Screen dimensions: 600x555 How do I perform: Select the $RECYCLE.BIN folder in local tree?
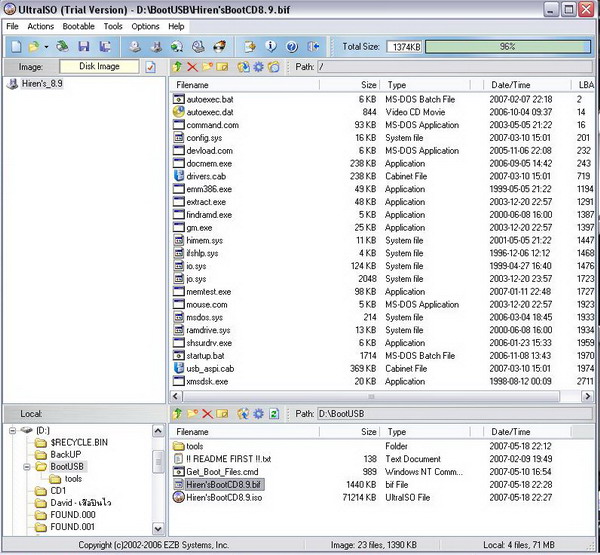point(79,442)
